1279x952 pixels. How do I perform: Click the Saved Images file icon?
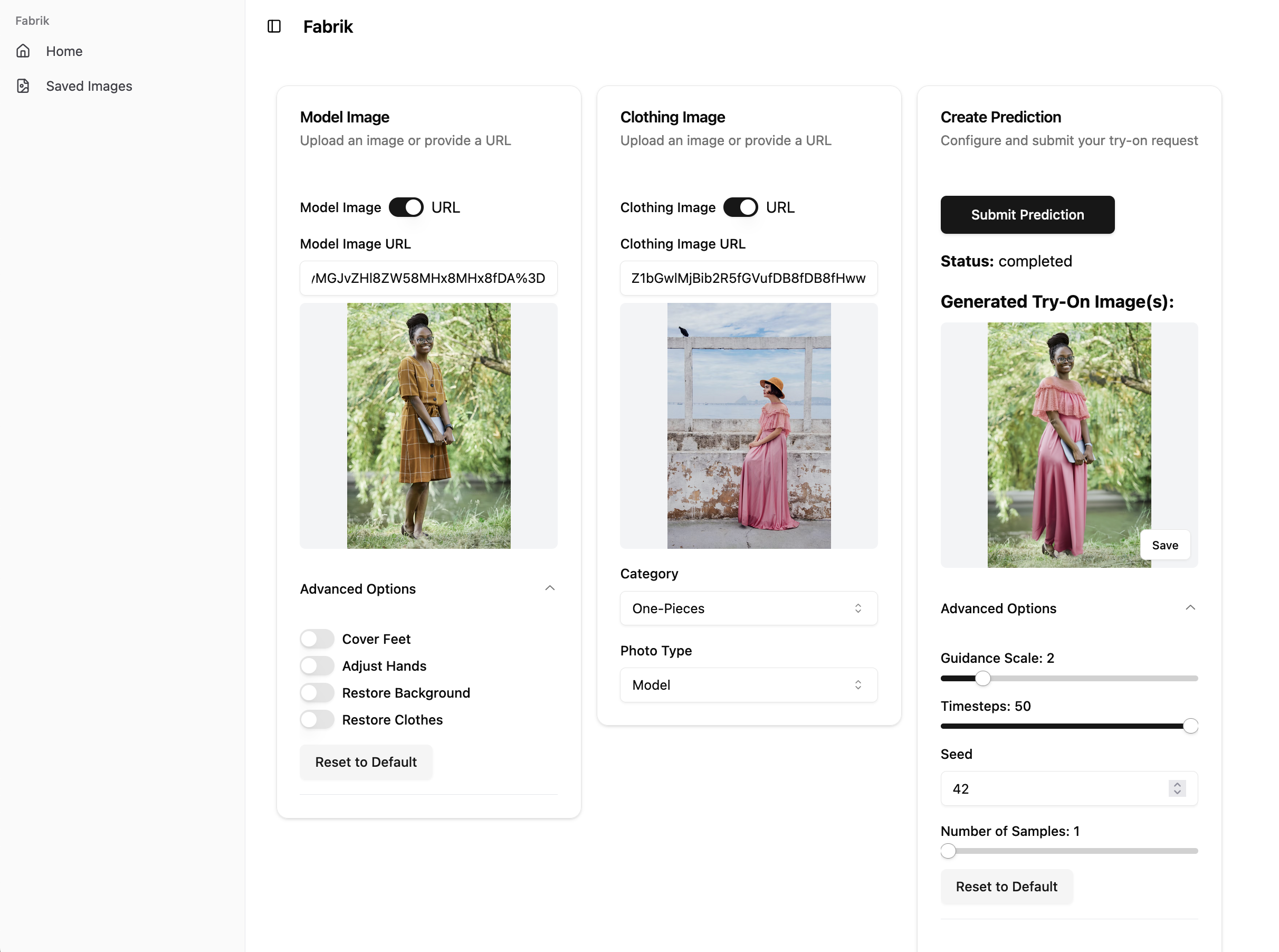pos(23,86)
